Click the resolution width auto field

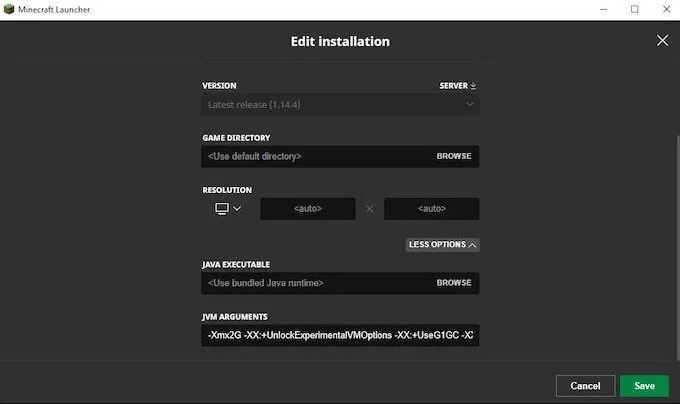(307, 209)
